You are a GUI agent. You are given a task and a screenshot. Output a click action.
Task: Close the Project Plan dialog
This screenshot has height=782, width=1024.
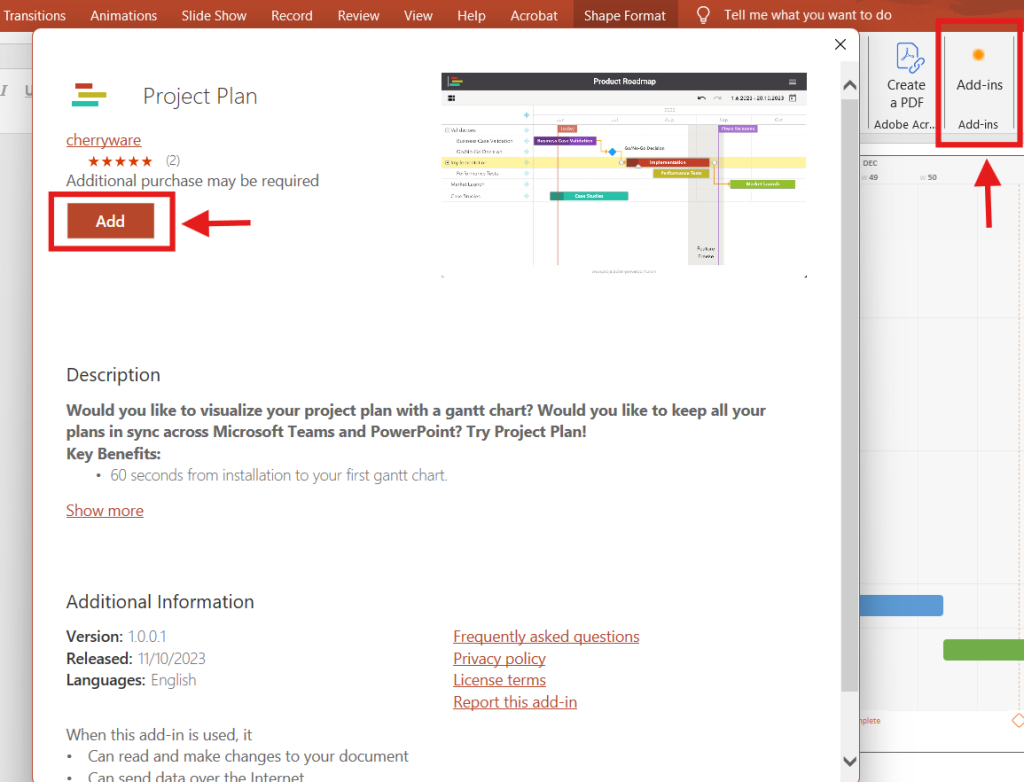pos(840,44)
